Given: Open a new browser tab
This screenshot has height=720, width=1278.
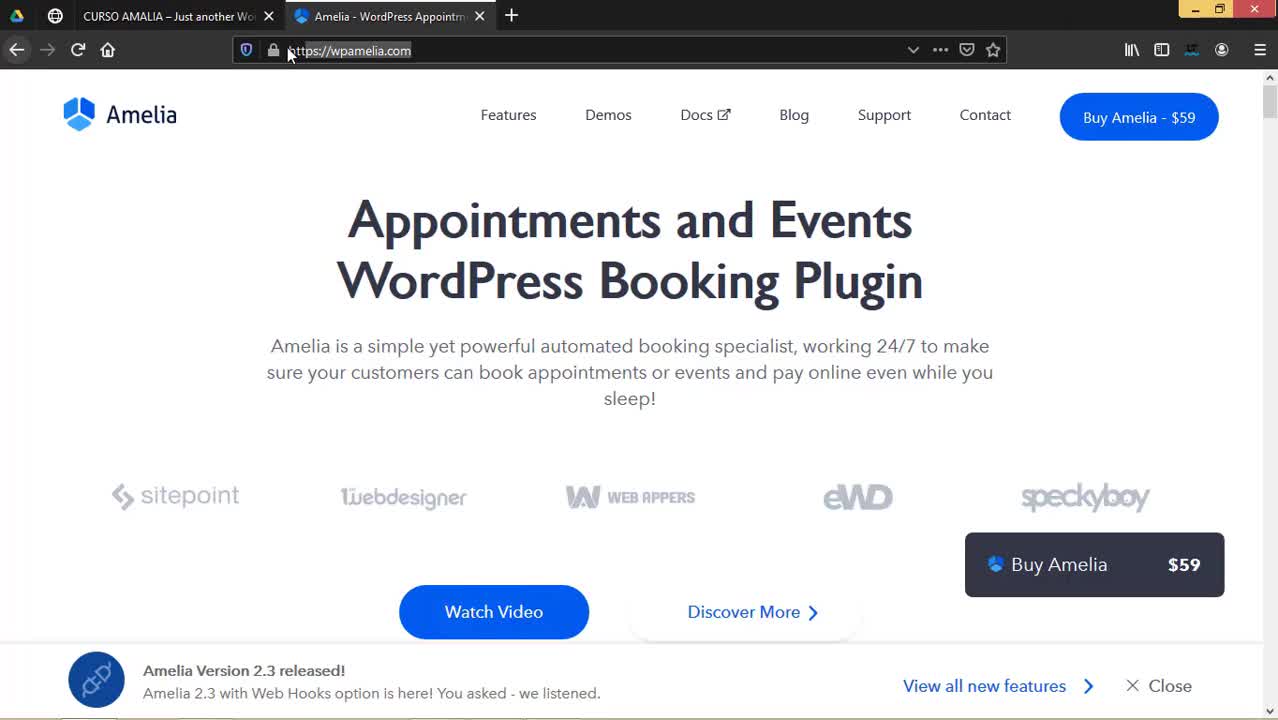Looking at the screenshot, I should (512, 16).
